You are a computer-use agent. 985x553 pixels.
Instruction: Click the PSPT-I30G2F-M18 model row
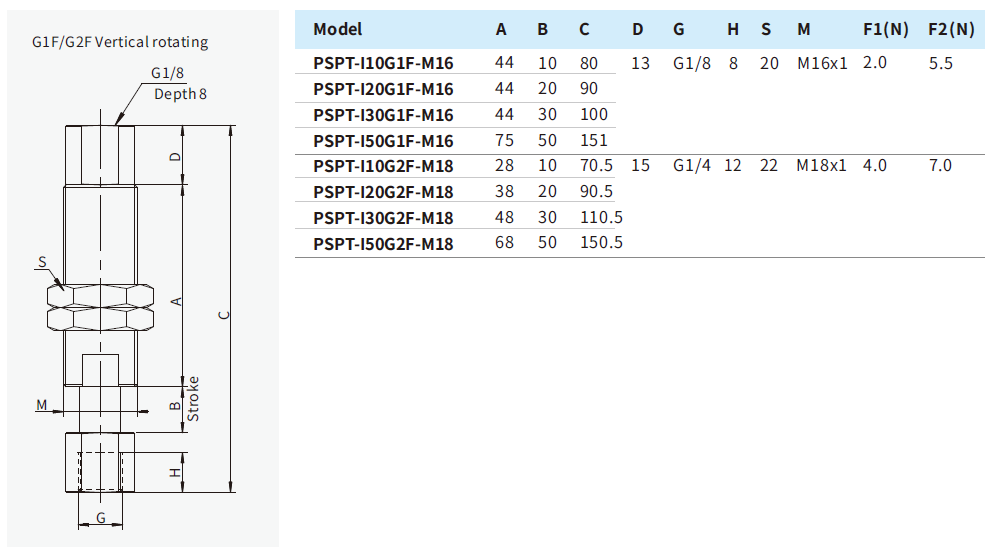(x=383, y=218)
